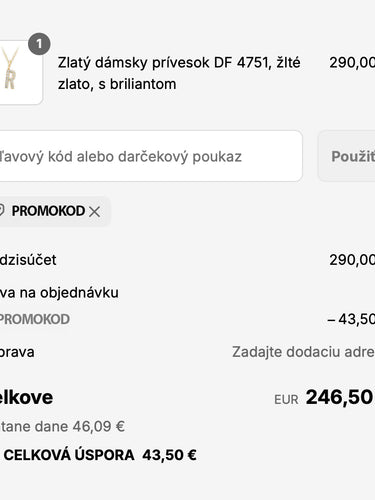Click the included taxes line 46,09 €
Viewport: 375px width, 500px height.
pos(62,426)
